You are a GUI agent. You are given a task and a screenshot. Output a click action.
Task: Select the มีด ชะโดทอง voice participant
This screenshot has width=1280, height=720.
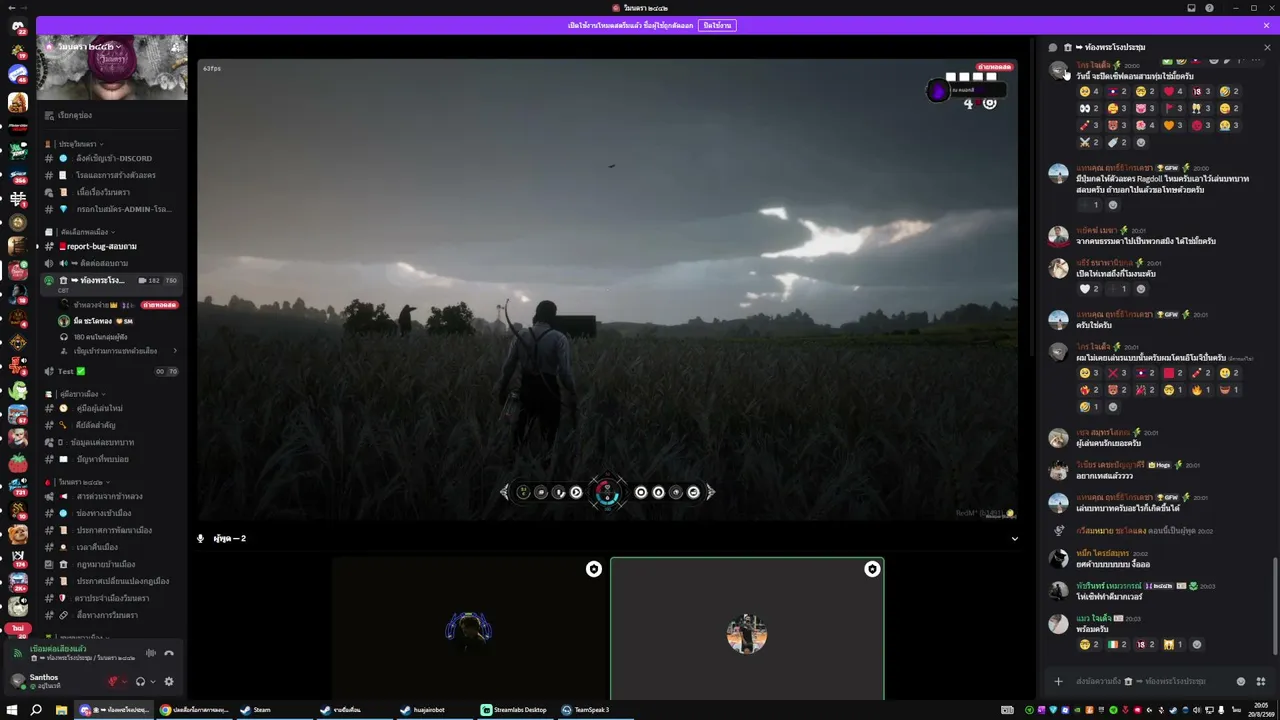pos(118,321)
